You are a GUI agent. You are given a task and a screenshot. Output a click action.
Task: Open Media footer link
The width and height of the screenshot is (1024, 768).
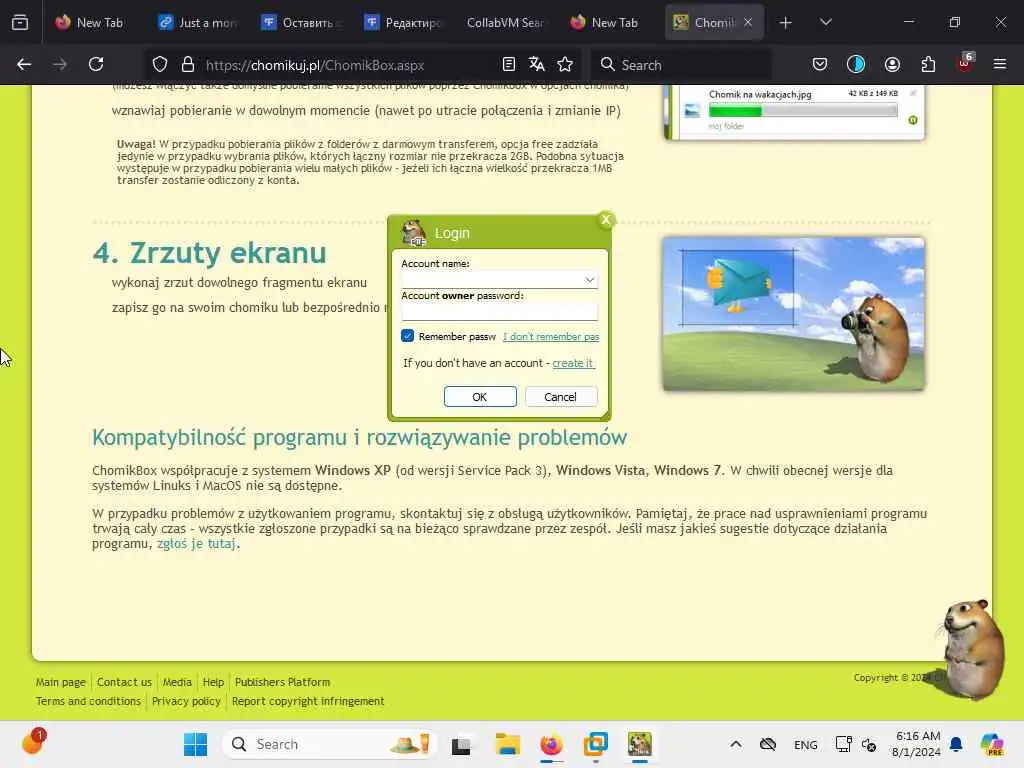point(177,682)
